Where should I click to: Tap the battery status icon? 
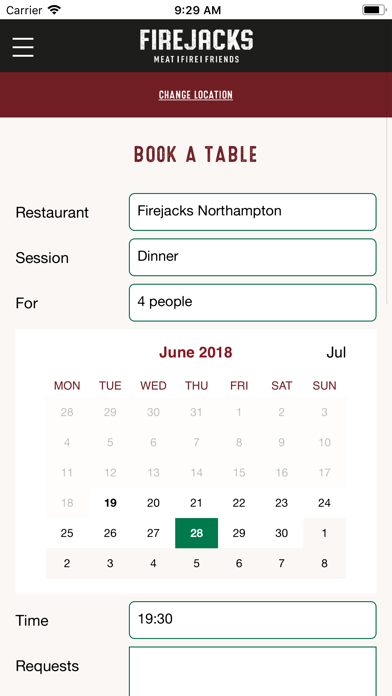374,10
